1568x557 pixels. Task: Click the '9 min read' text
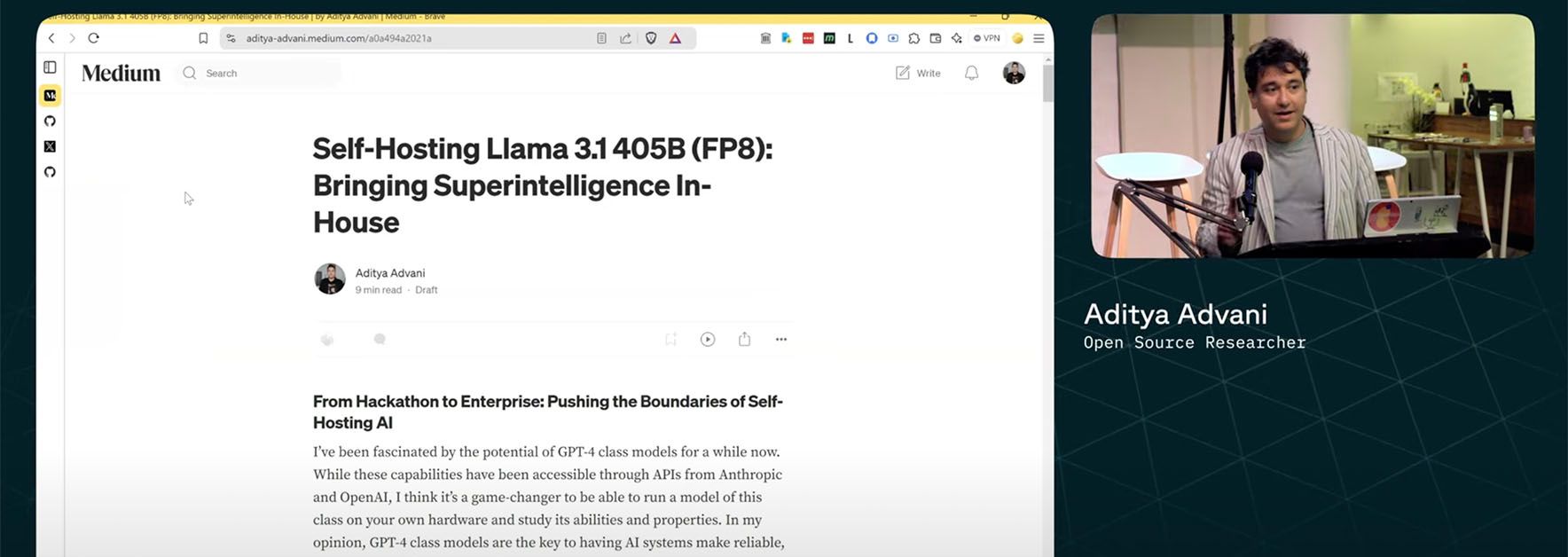379,290
